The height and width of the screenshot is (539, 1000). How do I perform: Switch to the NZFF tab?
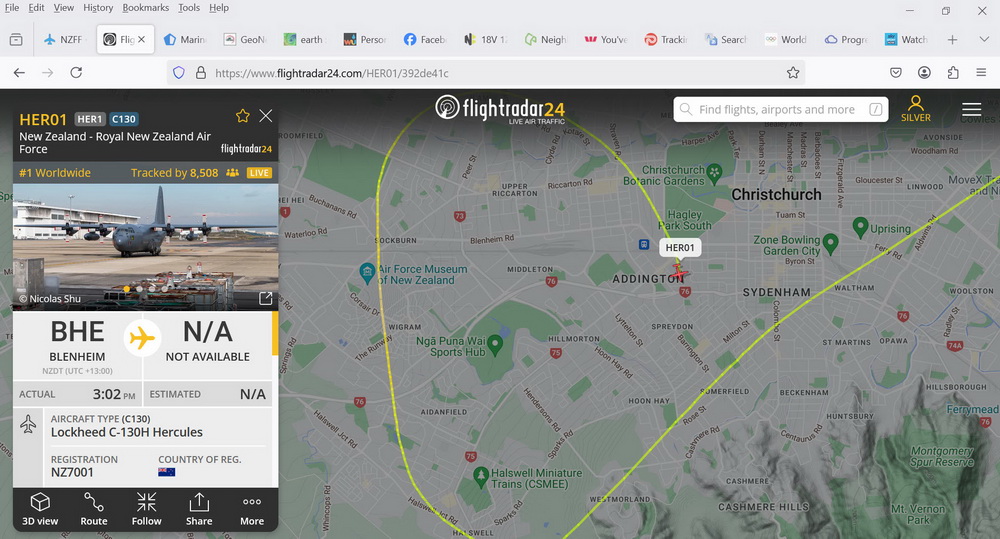[64, 40]
